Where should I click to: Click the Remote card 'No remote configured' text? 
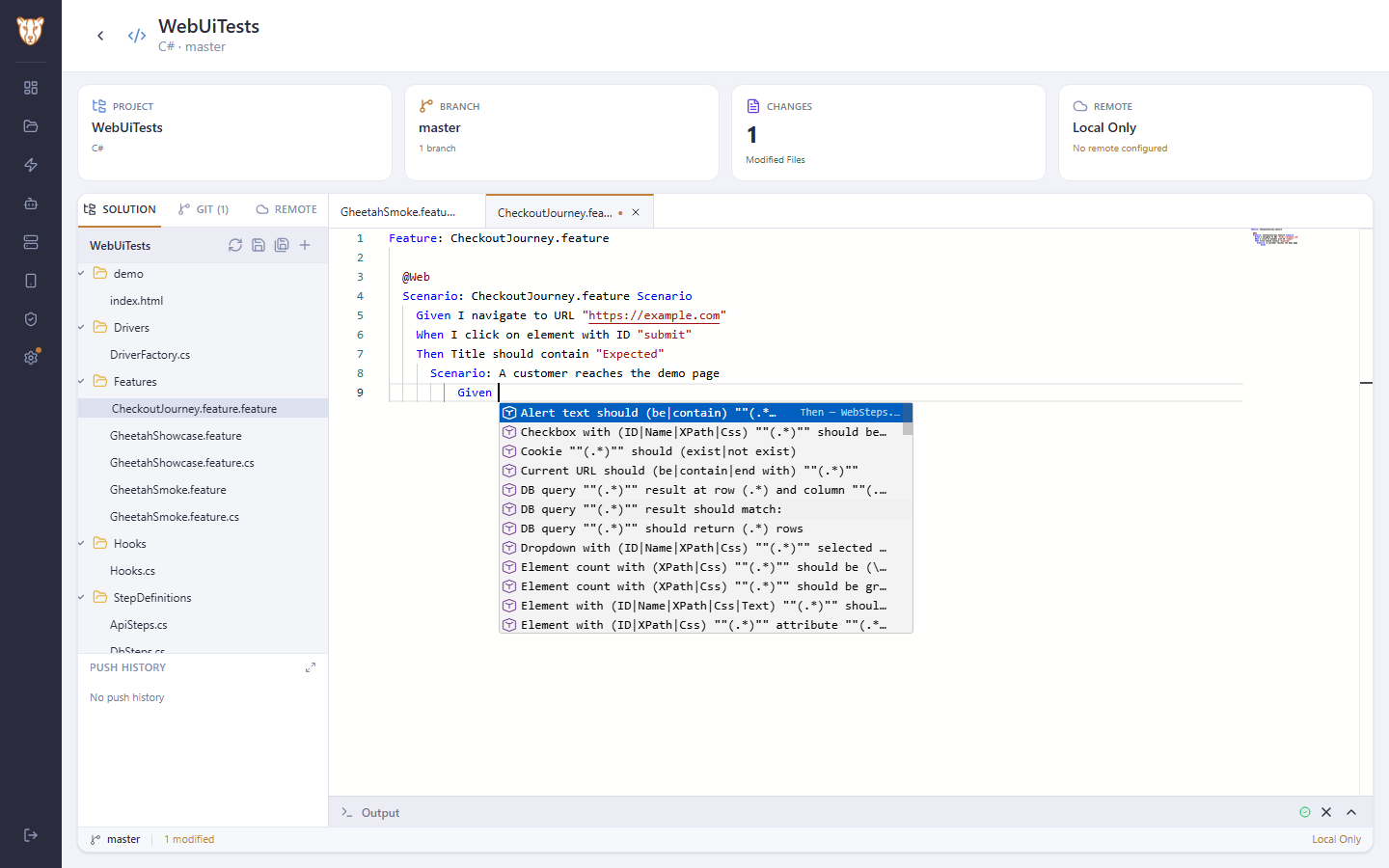pyautogui.click(x=1120, y=149)
